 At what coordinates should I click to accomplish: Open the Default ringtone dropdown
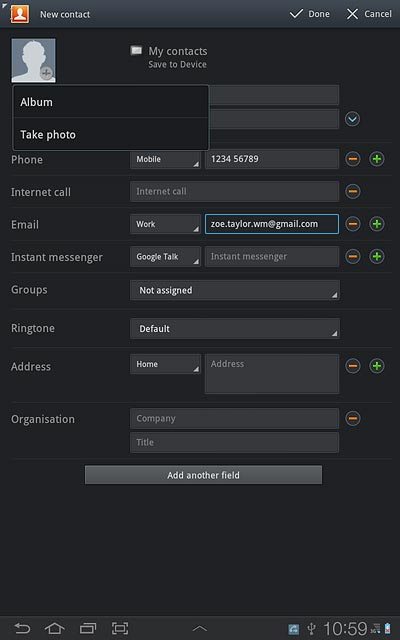[x=235, y=329]
